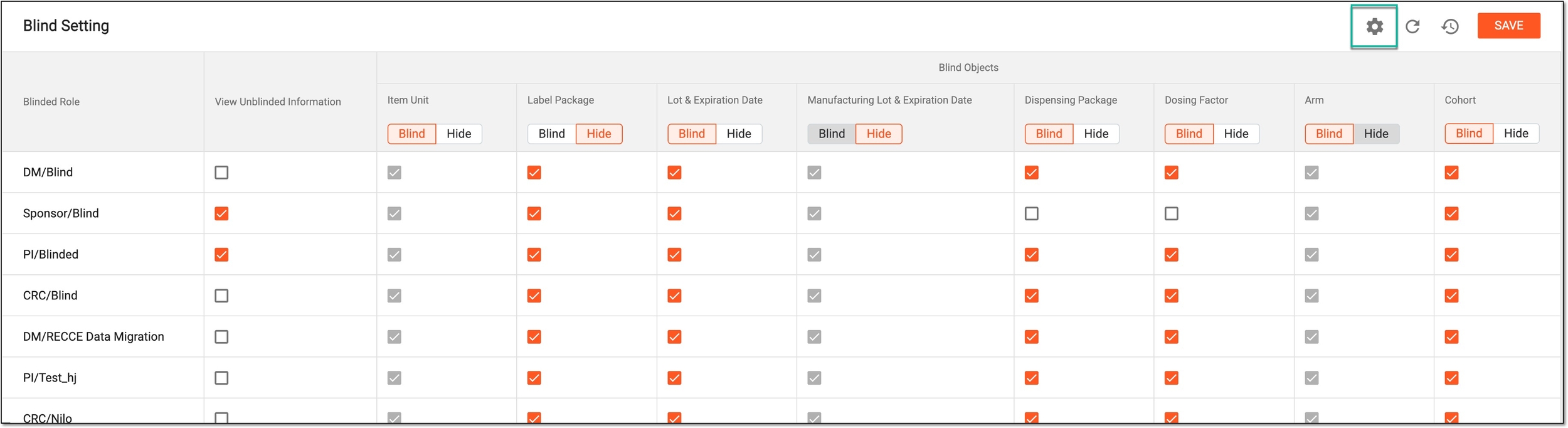Viewport: 1568px width, 428px height.
Task: Open the settings gear icon
Action: tap(1374, 26)
